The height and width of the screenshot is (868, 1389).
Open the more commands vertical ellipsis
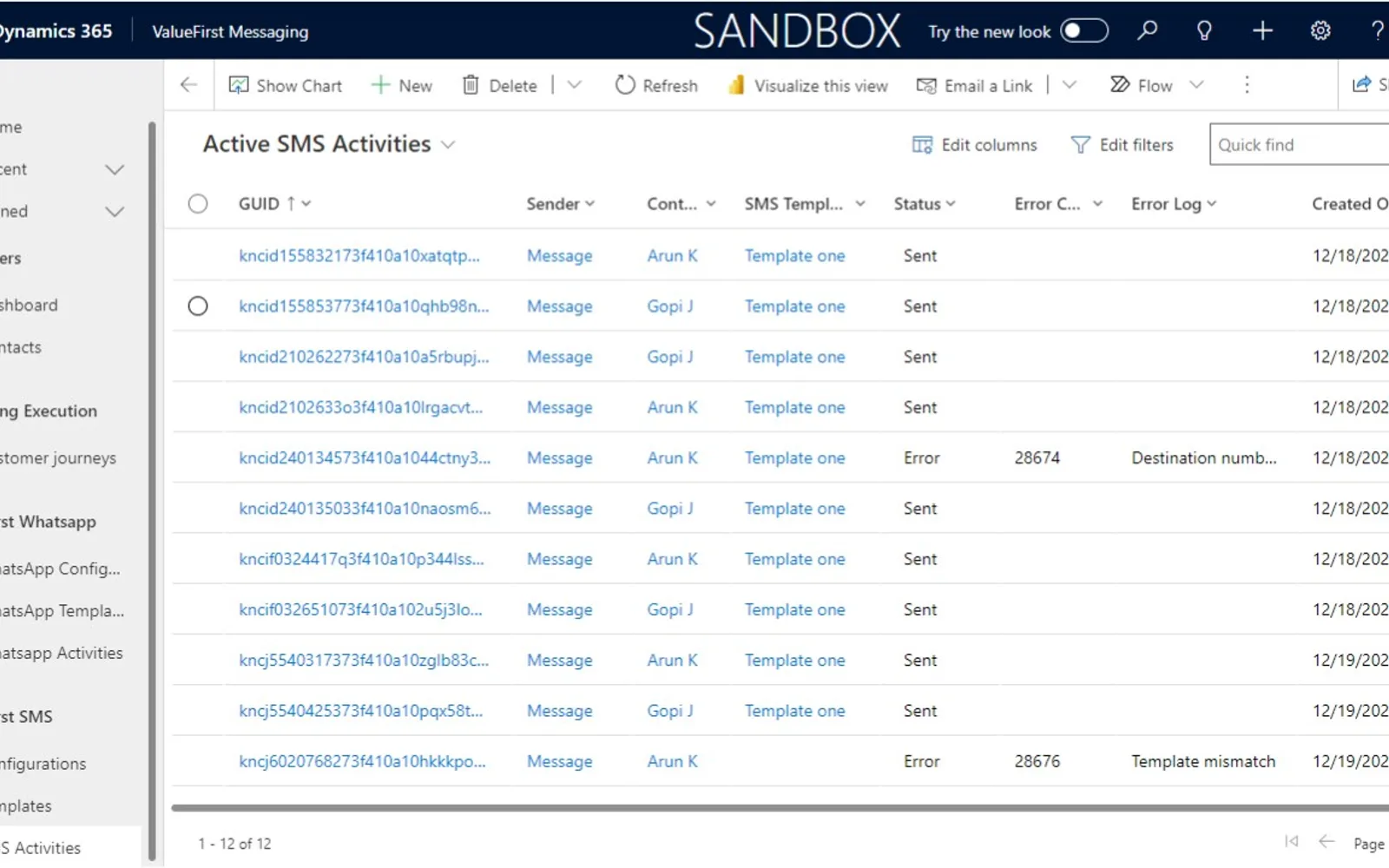click(1247, 85)
